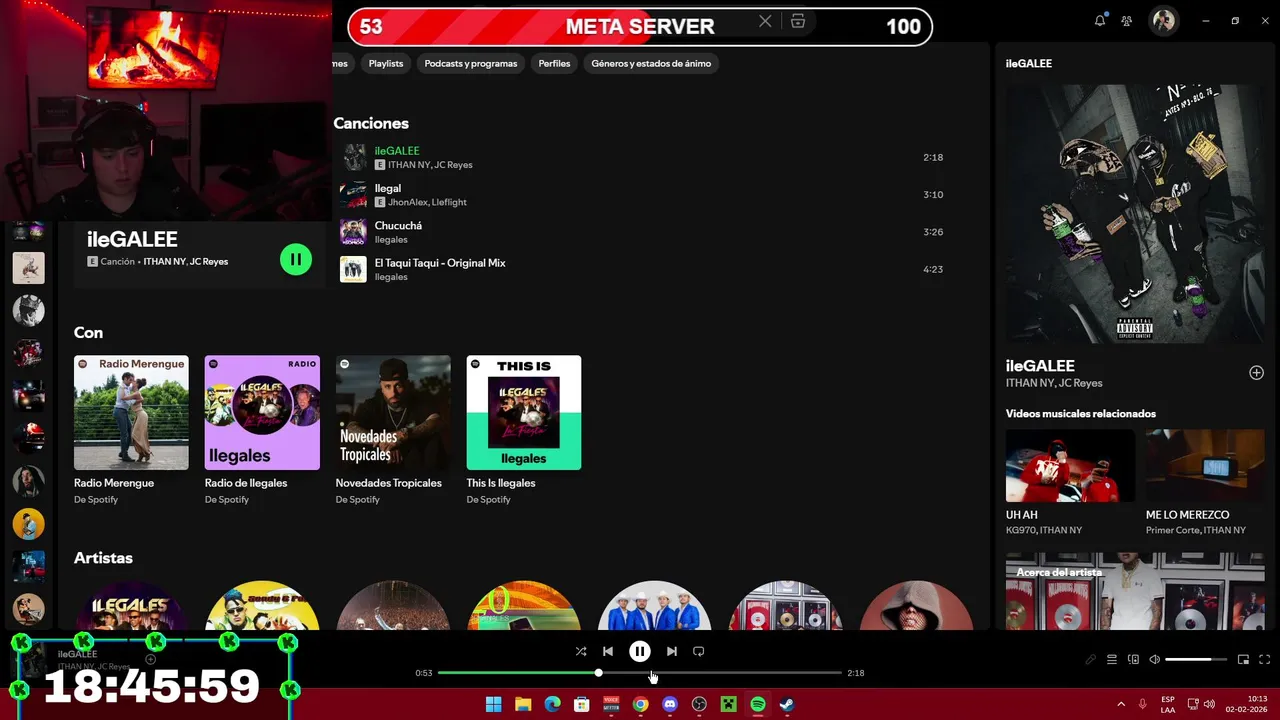The height and width of the screenshot is (720, 1280).
Task: Click the 3:10 duration of Ilegal
Action: point(933,195)
